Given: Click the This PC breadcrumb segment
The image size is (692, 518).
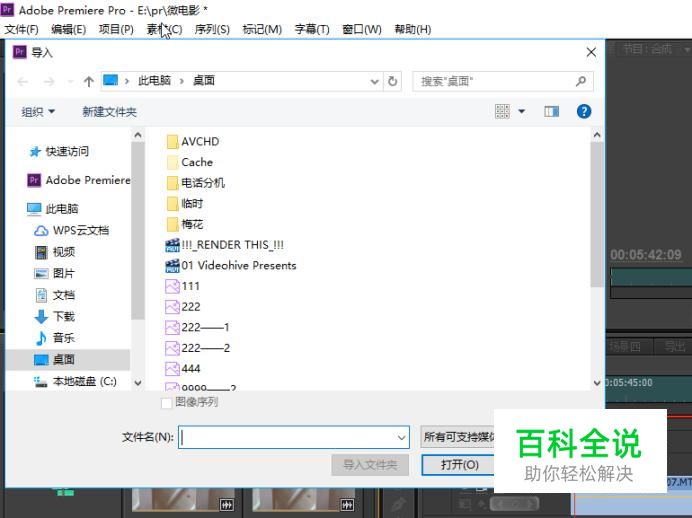Looking at the screenshot, I should click(154, 81).
